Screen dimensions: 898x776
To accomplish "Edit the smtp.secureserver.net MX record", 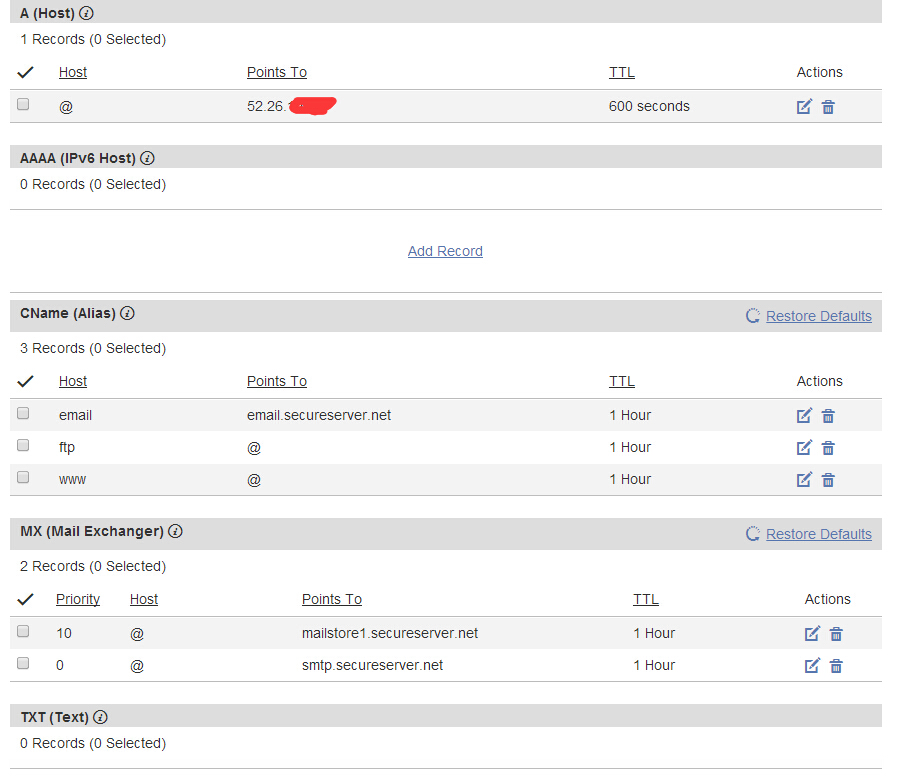I will coord(812,665).
